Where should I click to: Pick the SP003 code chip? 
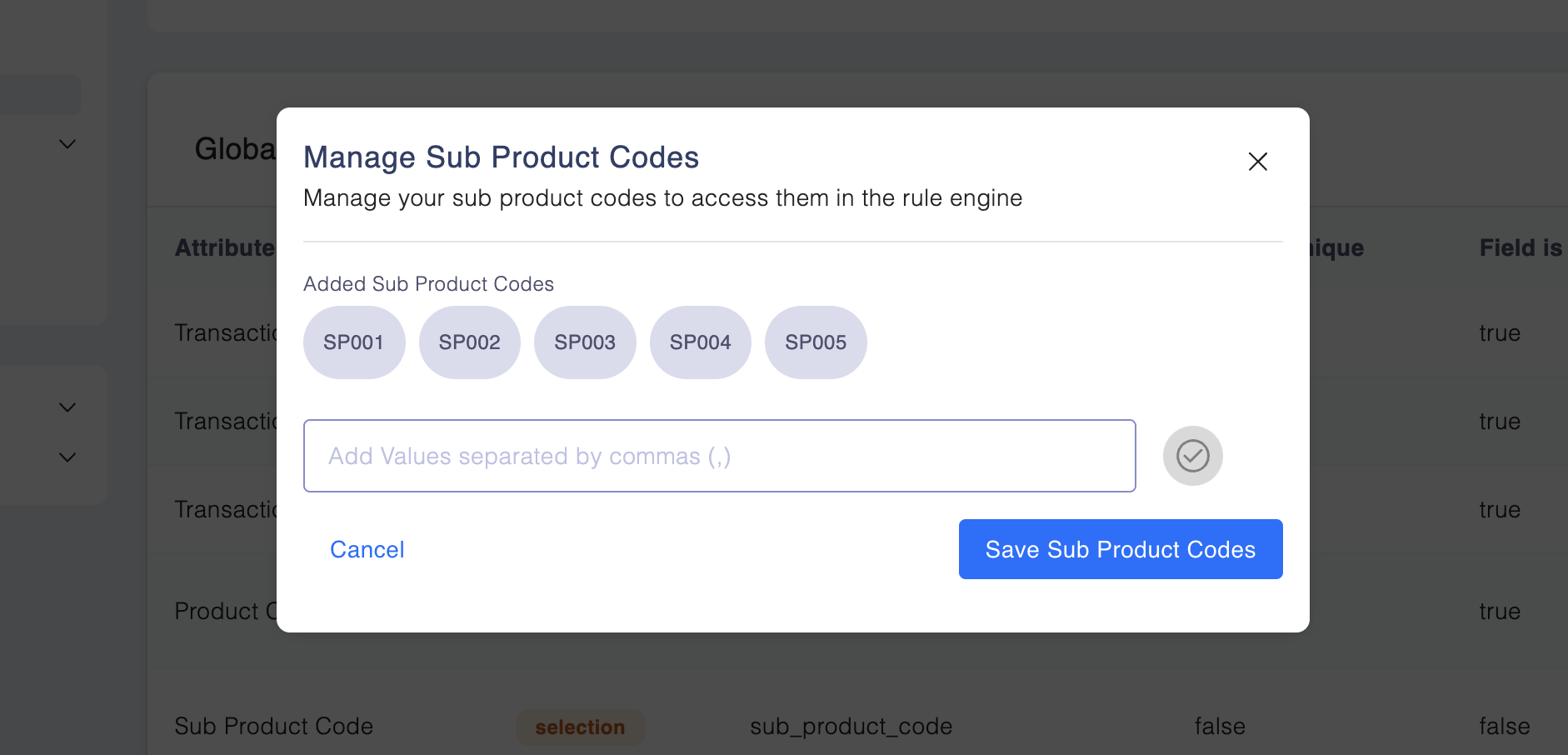point(585,342)
